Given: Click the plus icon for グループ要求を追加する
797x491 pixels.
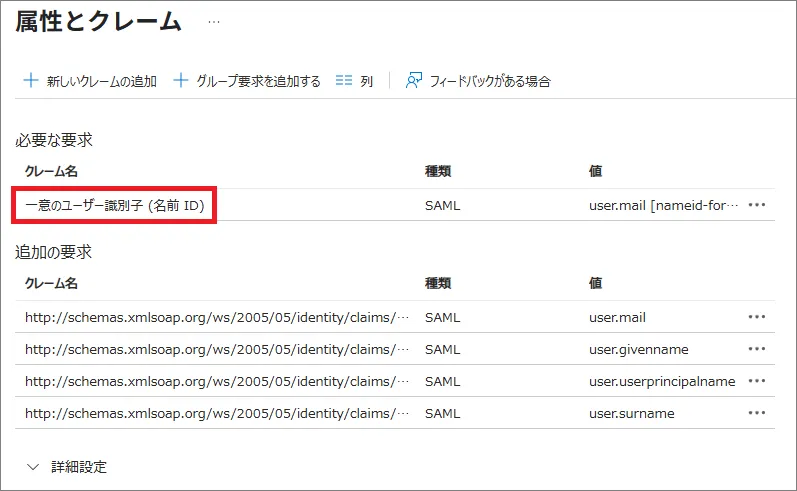Looking at the screenshot, I should click(181, 81).
